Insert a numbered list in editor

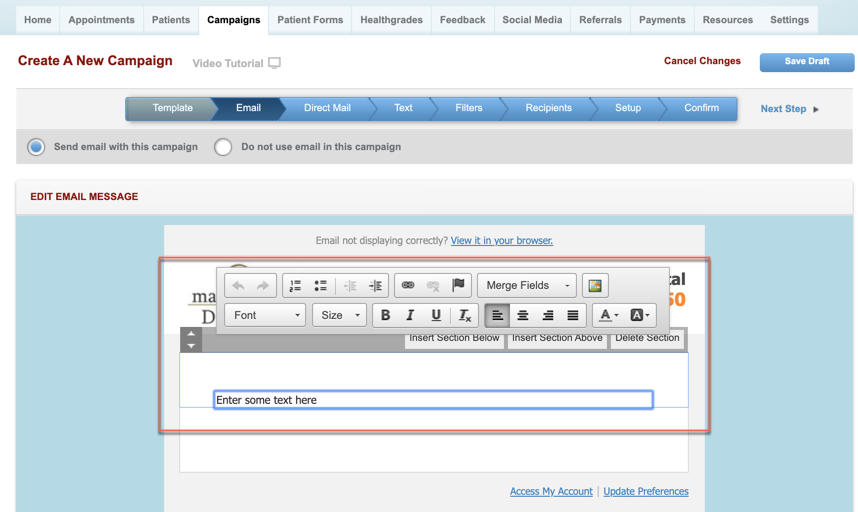pyautogui.click(x=295, y=286)
